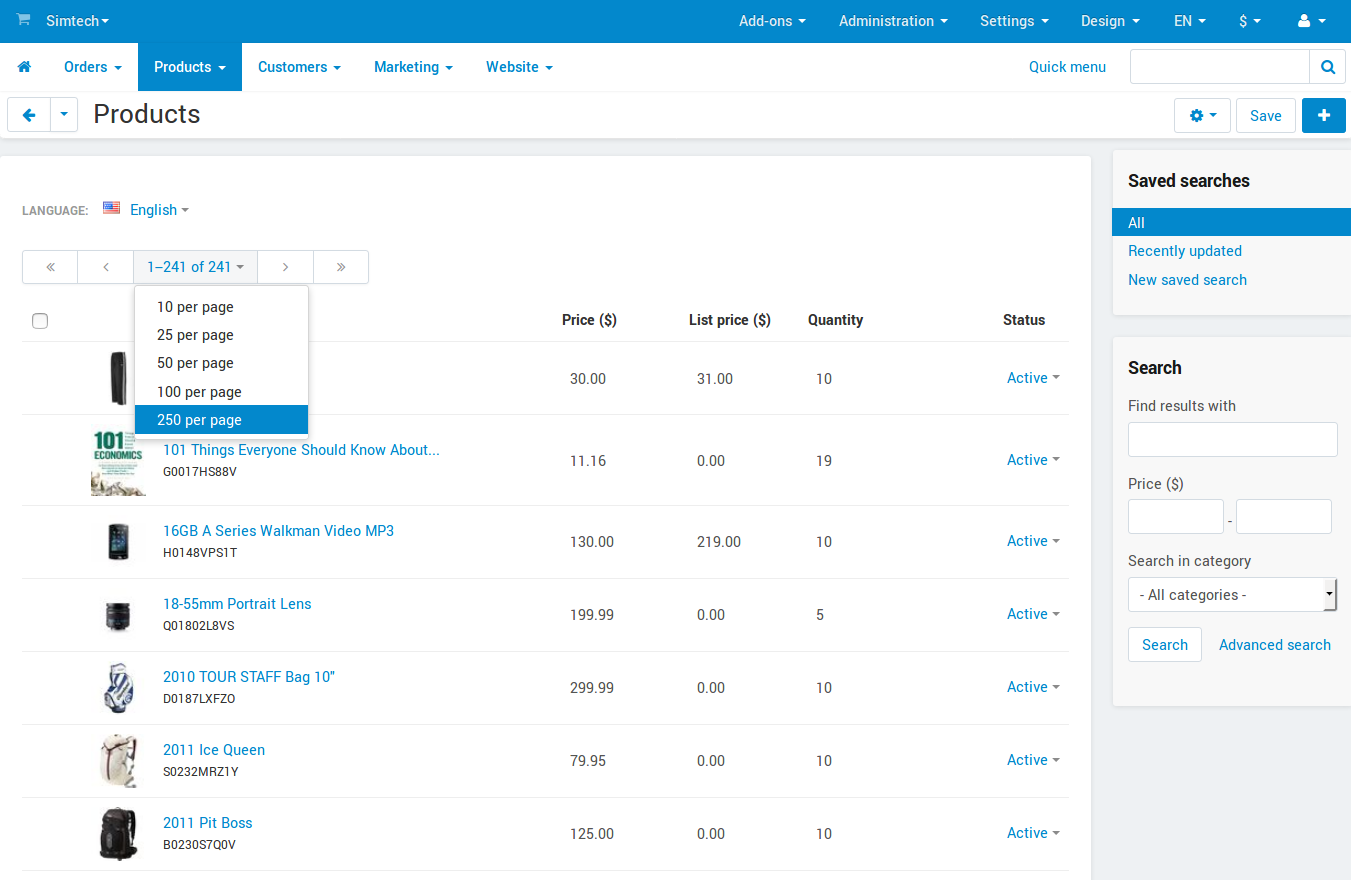Click the home icon in the navigation bar
Viewport: 1351px width, 880px height.
tap(24, 67)
